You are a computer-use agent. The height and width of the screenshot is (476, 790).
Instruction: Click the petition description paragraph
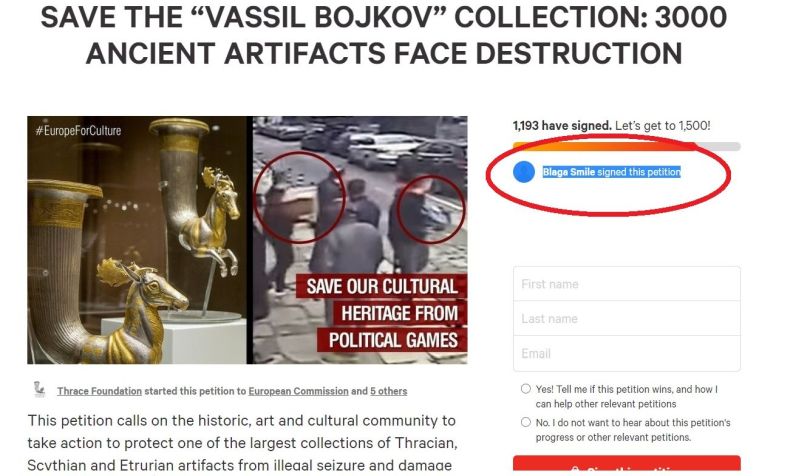pos(242,443)
